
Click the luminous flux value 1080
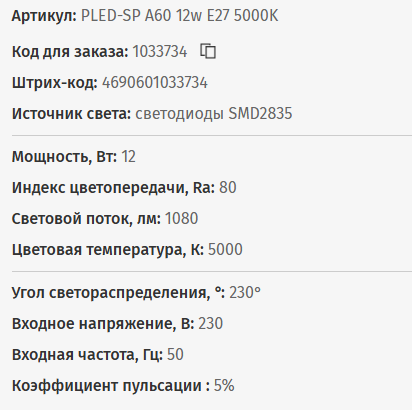tap(181, 218)
